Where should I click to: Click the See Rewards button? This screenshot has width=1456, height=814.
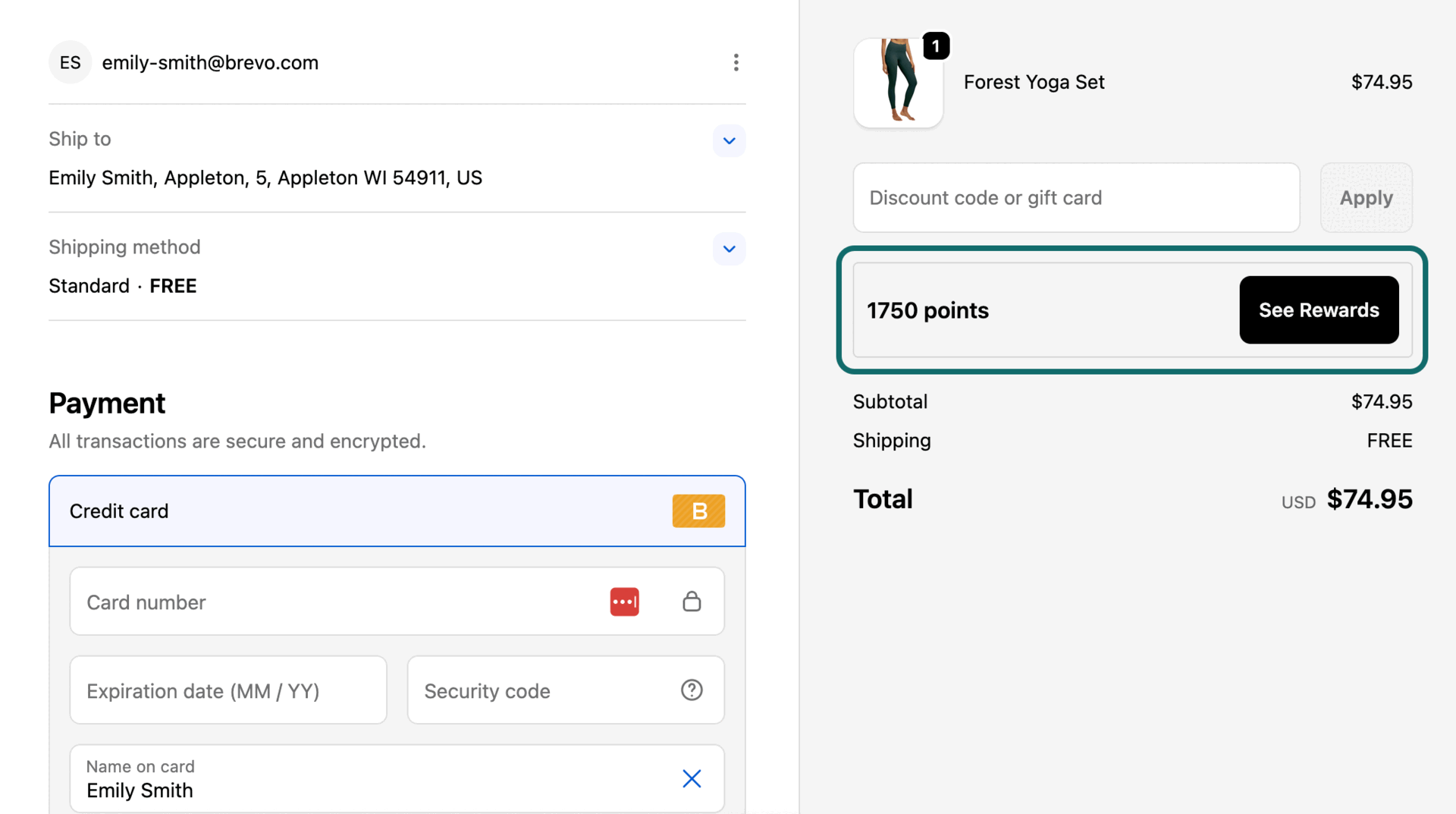(1318, 310)
